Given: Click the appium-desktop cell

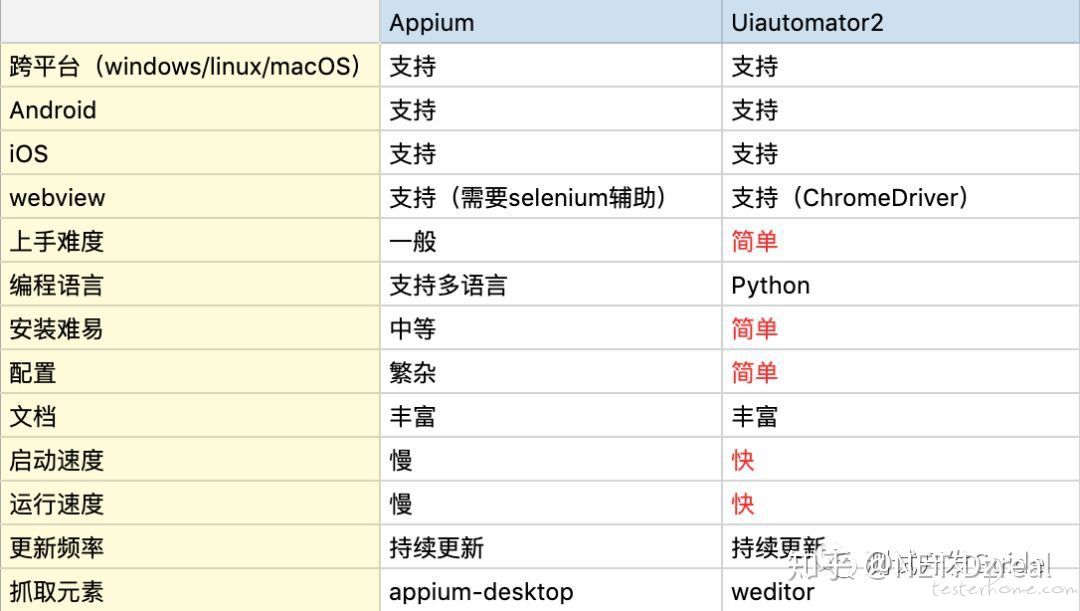Looking at the screenshot, I should pyautogui.click(x=481, y=592).
